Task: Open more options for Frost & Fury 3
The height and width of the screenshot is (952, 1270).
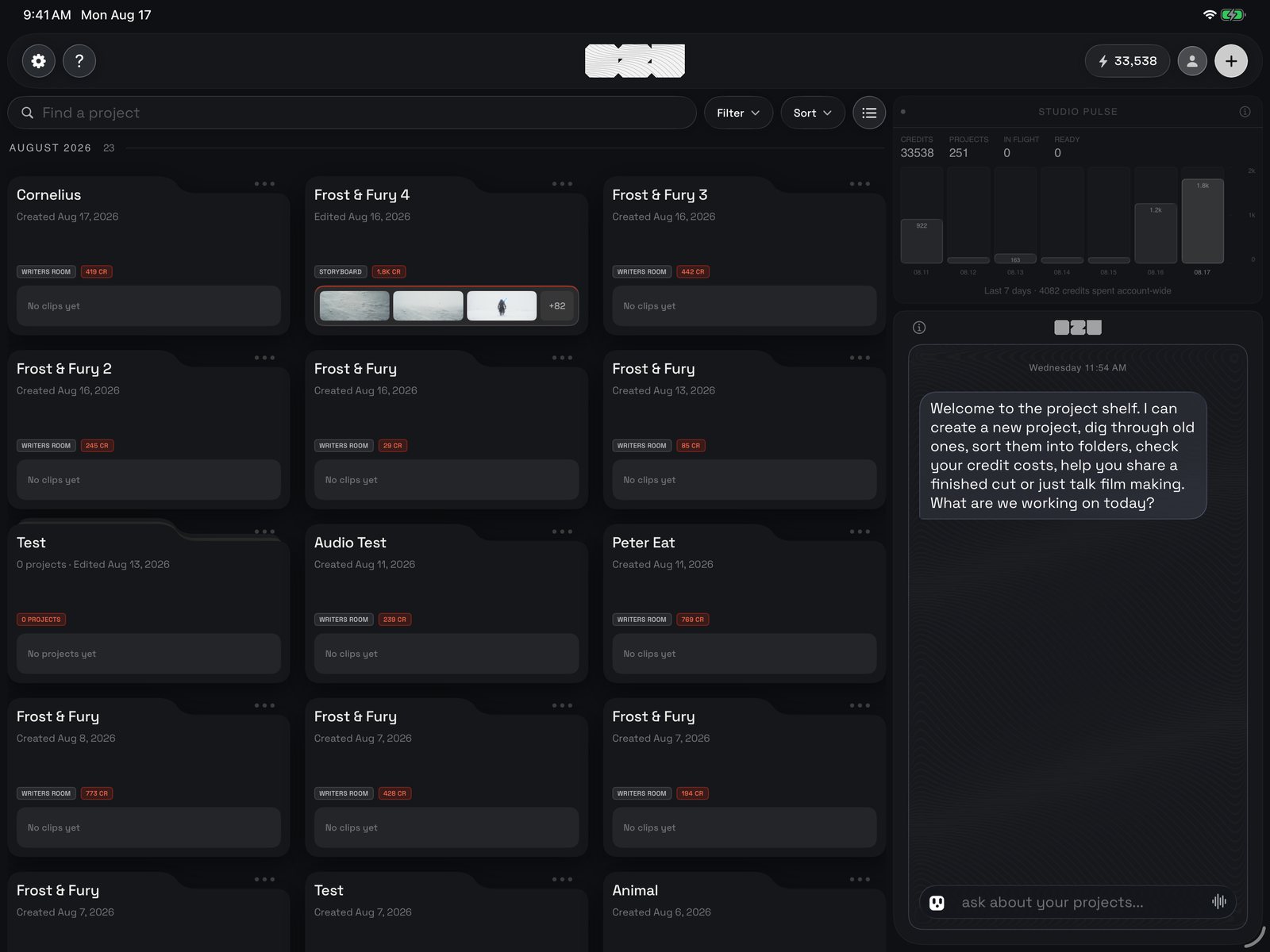Action: pyautogui.click(x=860, y=184)
